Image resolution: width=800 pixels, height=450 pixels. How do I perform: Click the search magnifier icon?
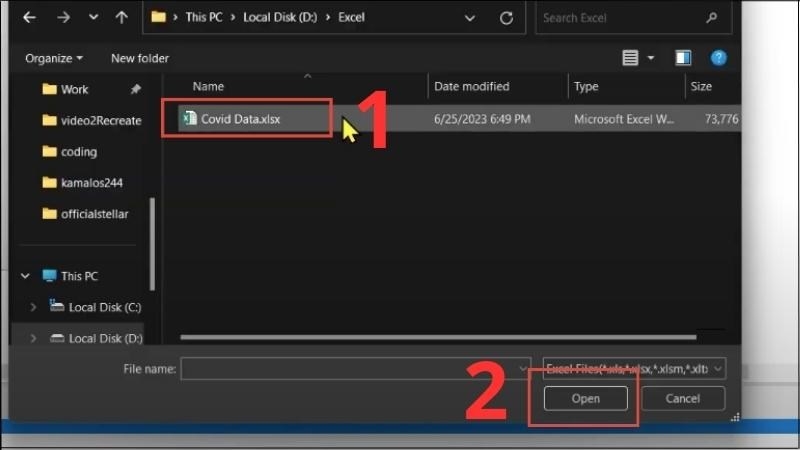[711, 18]
